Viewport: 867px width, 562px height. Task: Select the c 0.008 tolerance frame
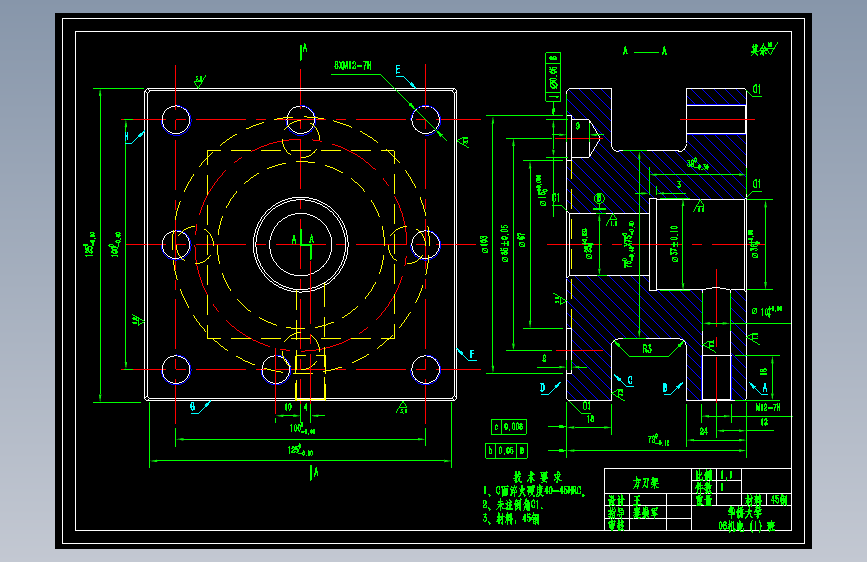pos(509,427)
